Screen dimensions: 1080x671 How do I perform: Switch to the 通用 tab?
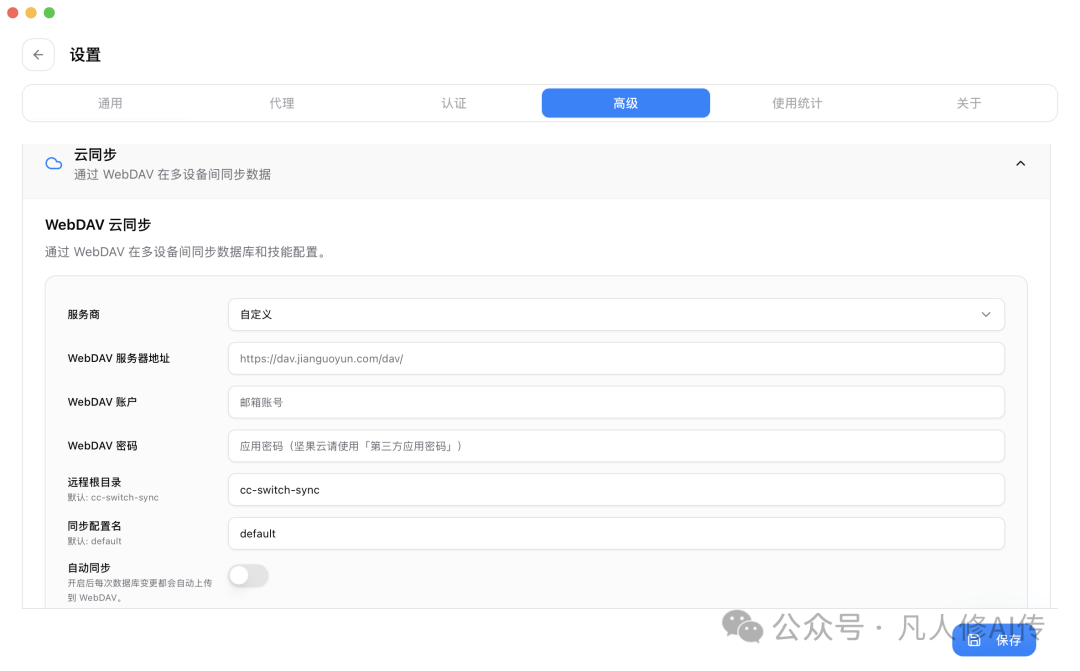click(110, 103)
